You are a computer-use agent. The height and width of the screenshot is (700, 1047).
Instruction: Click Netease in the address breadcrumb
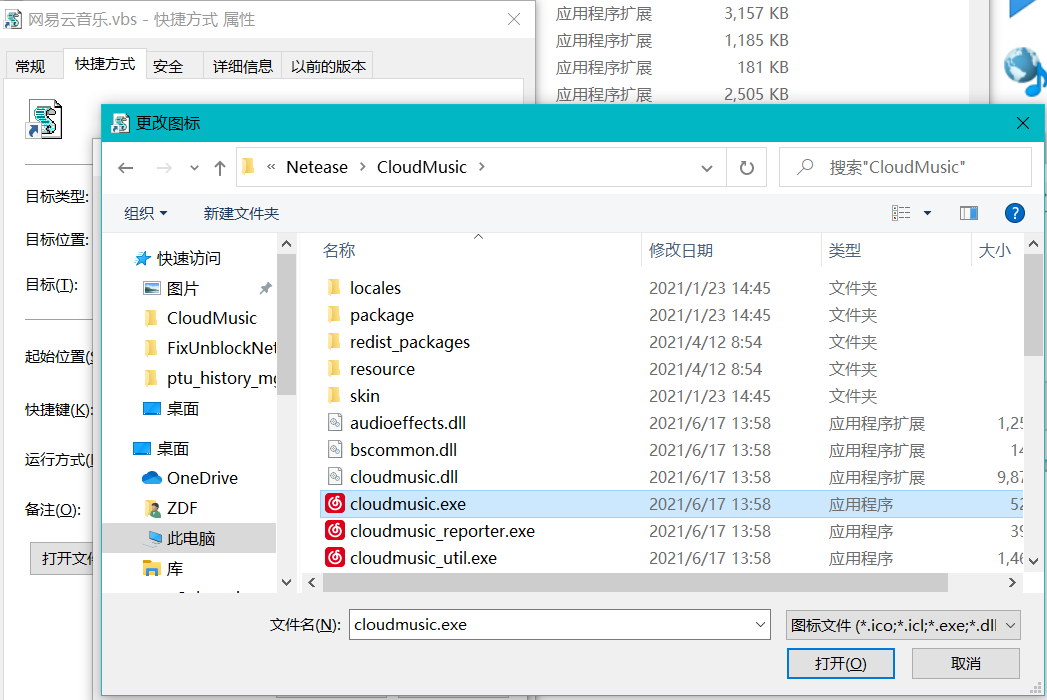[317, 167]
